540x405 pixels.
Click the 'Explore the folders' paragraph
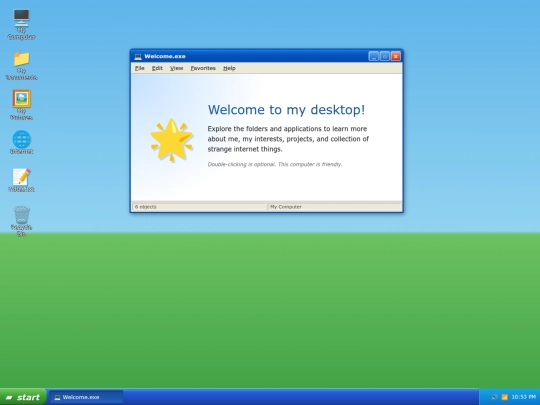[288, 139]
